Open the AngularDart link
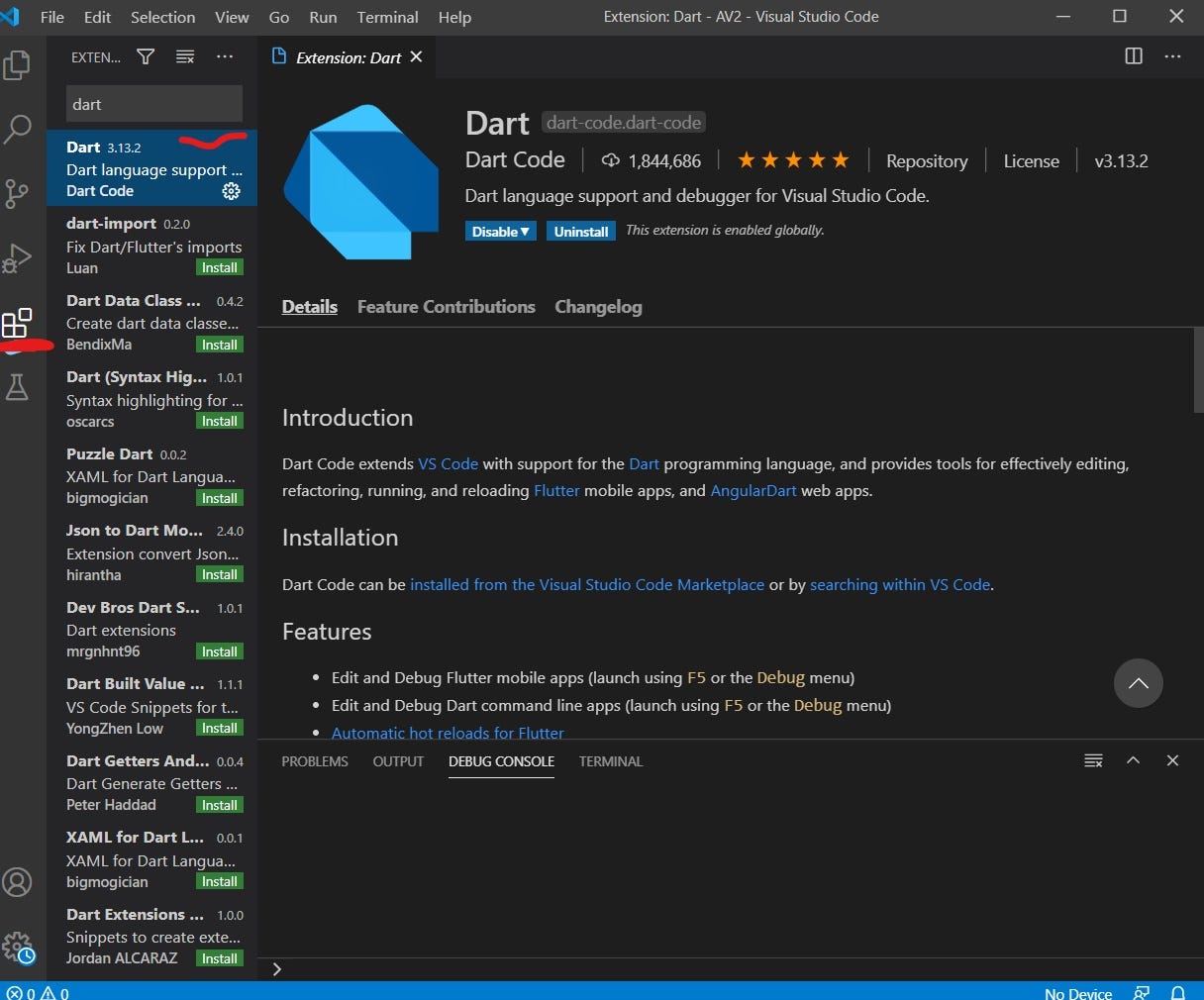Viewport: 1204px width, 1000px height. (753, 490)
